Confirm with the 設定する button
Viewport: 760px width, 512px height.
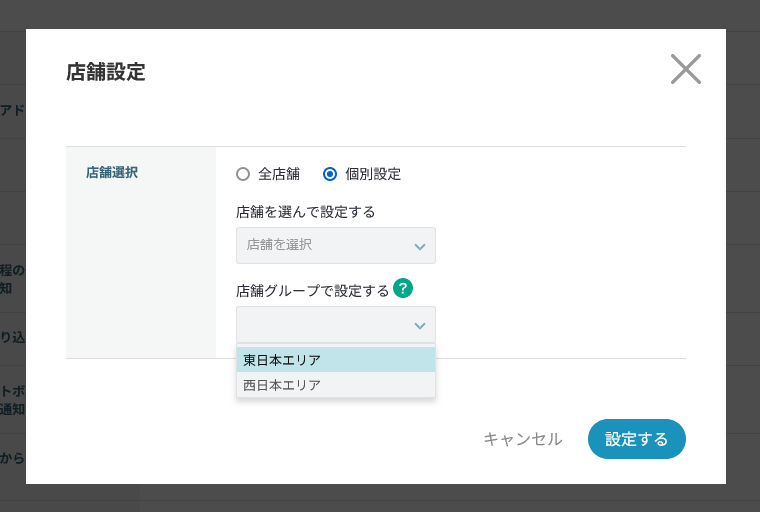pyautogui.click(x=636, y=439)
